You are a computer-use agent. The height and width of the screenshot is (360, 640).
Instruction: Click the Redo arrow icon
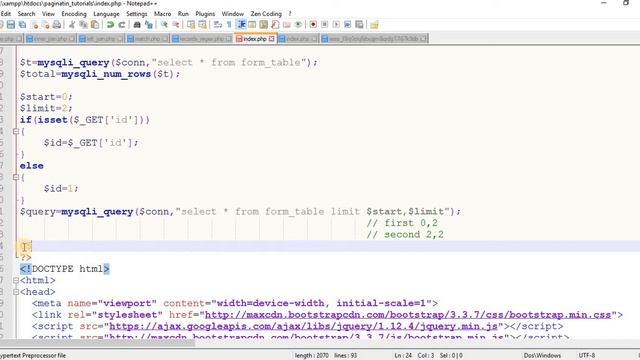click(x=122, y=25)
